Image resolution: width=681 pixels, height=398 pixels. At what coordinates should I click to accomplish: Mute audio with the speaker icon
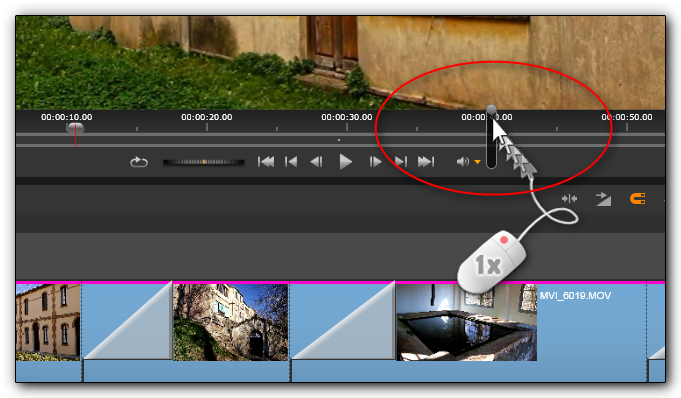click(x=463, y=162)
